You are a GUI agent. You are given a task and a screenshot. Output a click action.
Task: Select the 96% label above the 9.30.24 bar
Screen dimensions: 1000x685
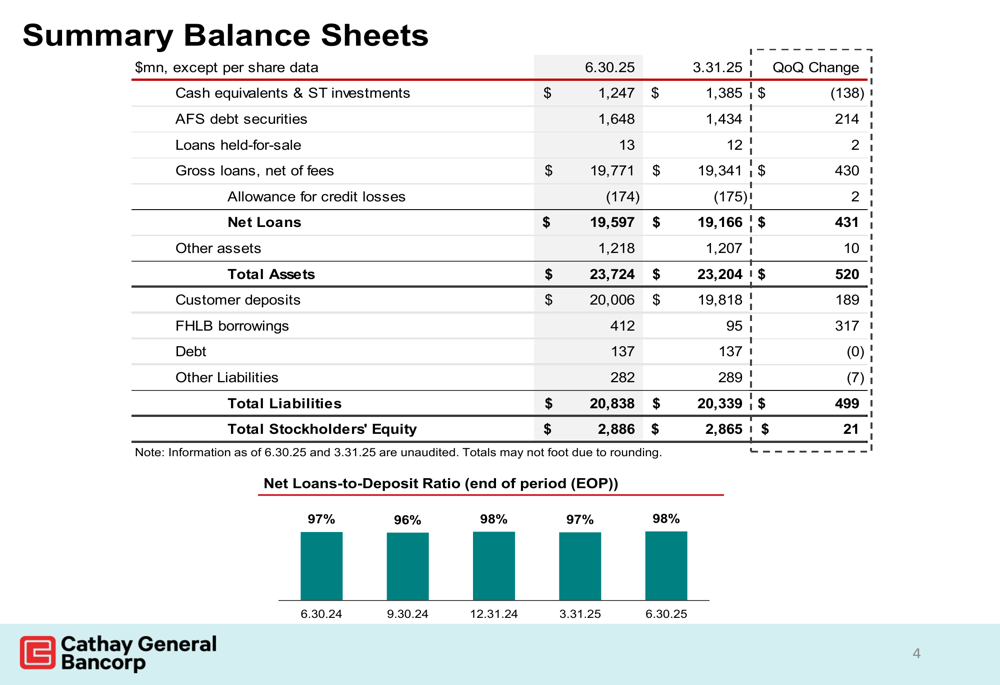[408, 520]
